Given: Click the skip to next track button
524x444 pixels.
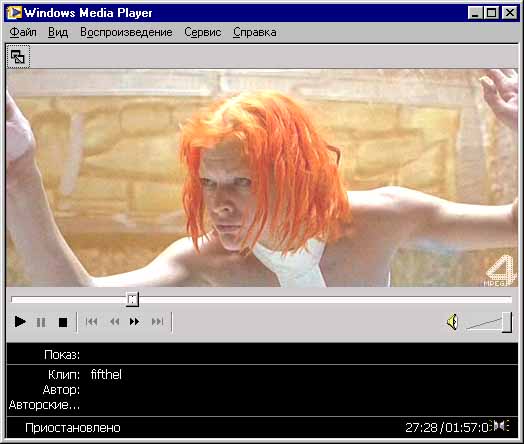Looking at the screenshot, I should 157,322.
